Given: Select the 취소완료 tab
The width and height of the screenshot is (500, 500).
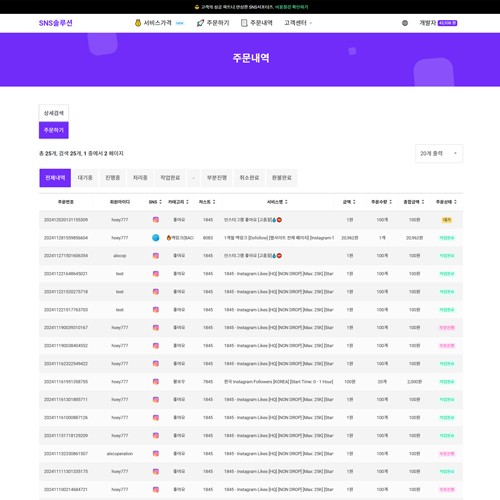Looking at the screenshot, I should coord(249,178).
